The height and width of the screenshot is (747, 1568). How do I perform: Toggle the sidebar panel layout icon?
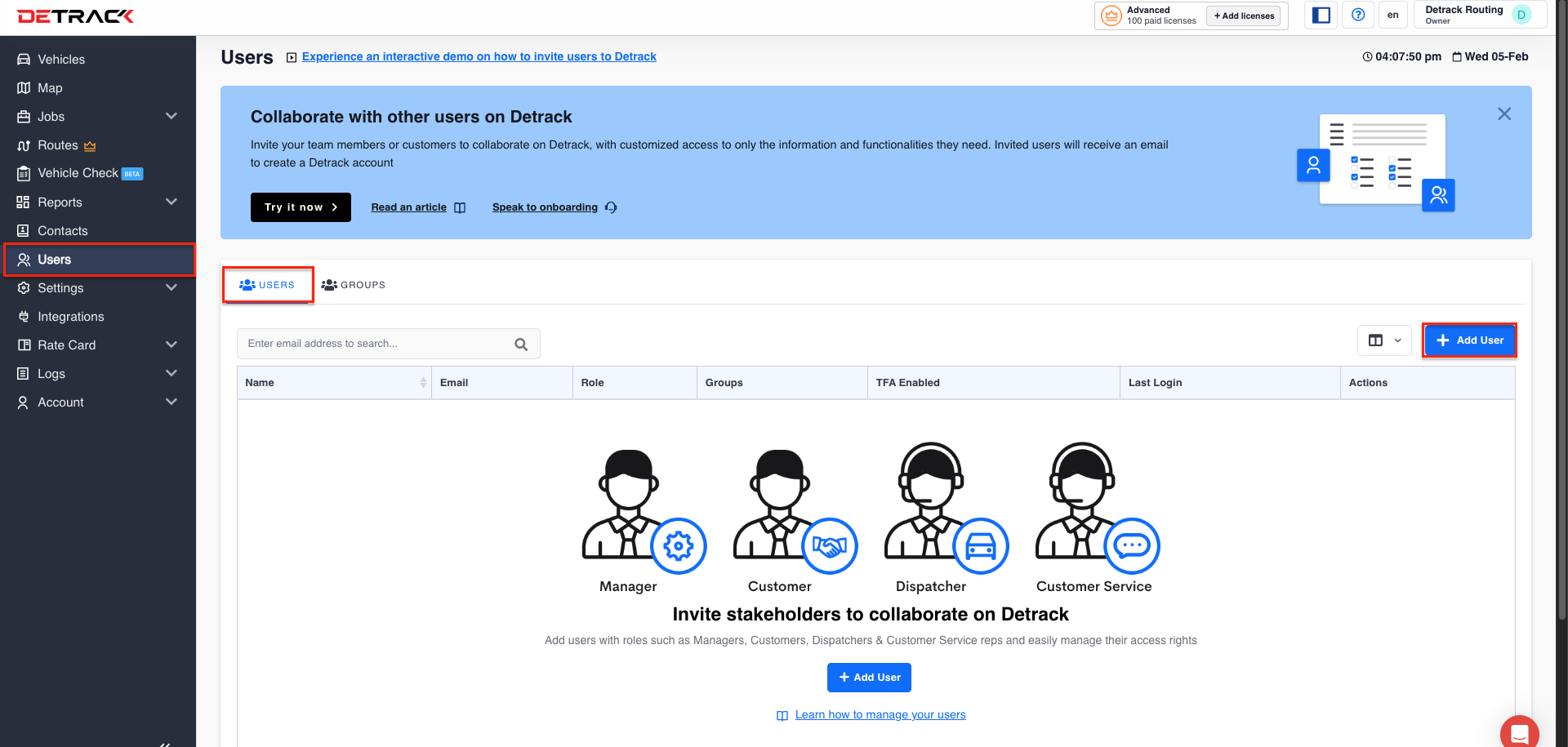(x=1321, y=15)
